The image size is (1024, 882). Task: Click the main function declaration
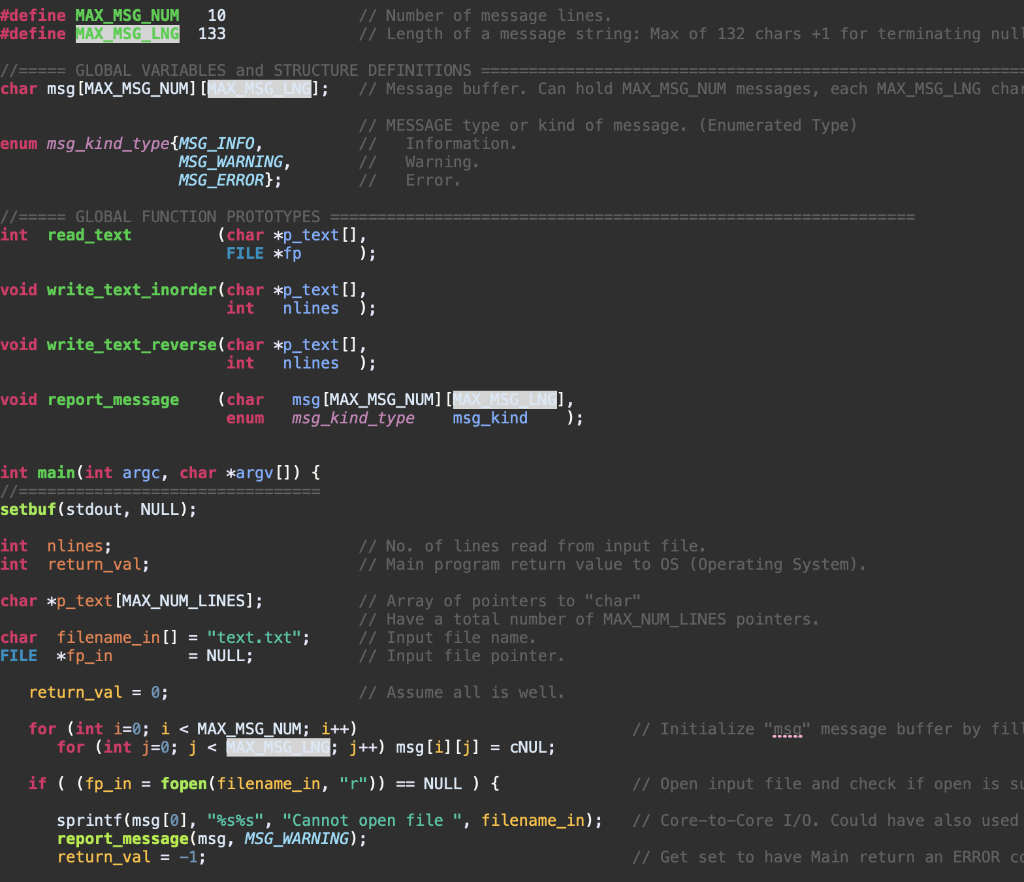point(55,472)
